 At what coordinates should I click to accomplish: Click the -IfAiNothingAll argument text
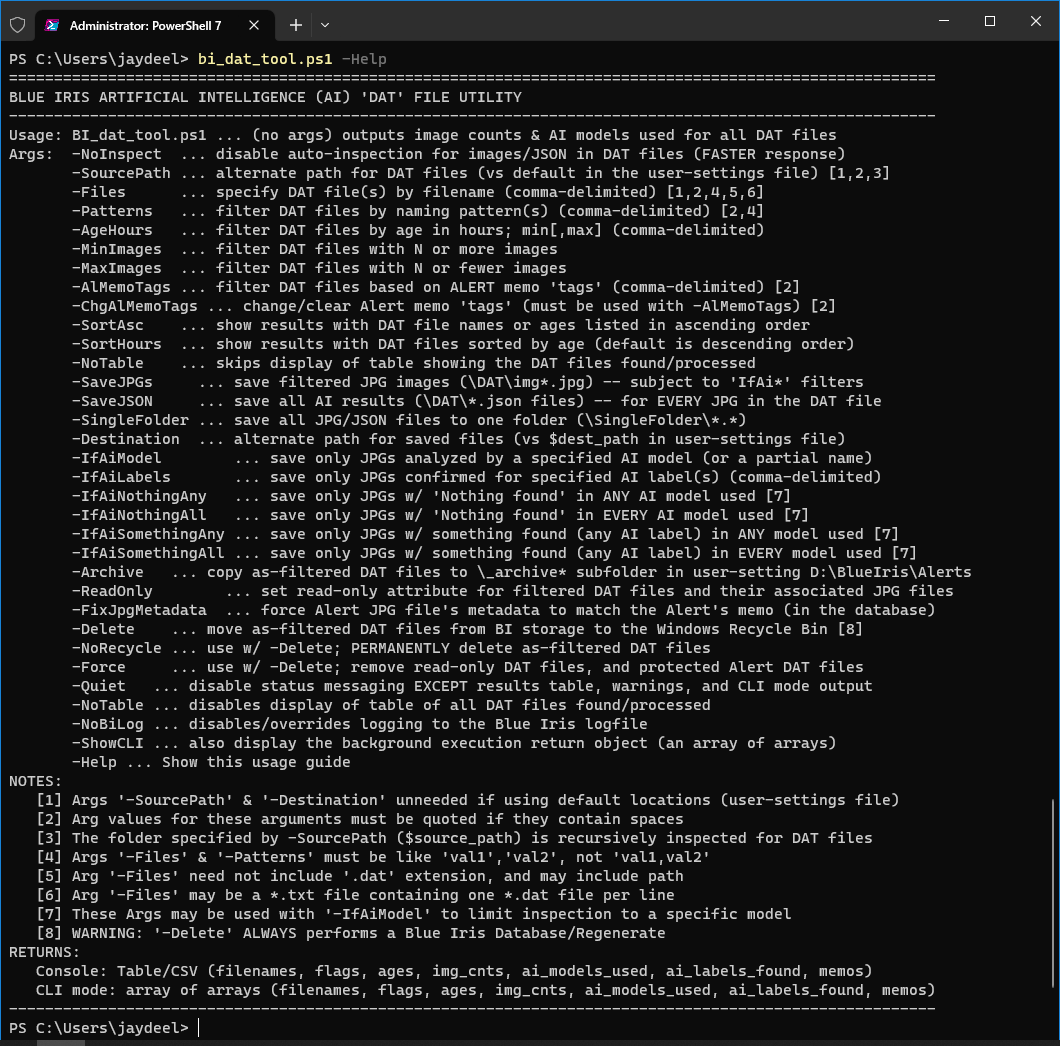tap(139, 515)
